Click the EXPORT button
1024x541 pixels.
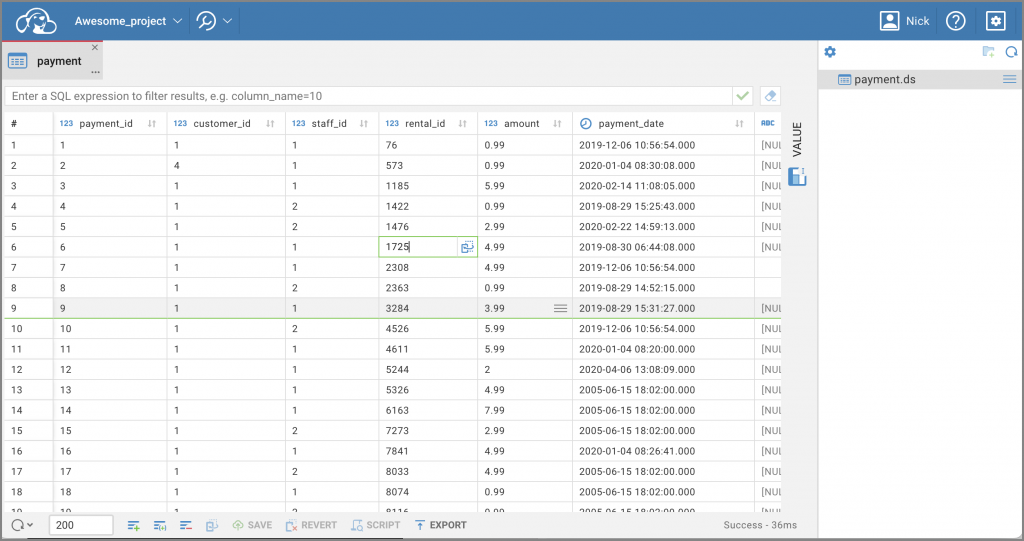coord(440,525)
